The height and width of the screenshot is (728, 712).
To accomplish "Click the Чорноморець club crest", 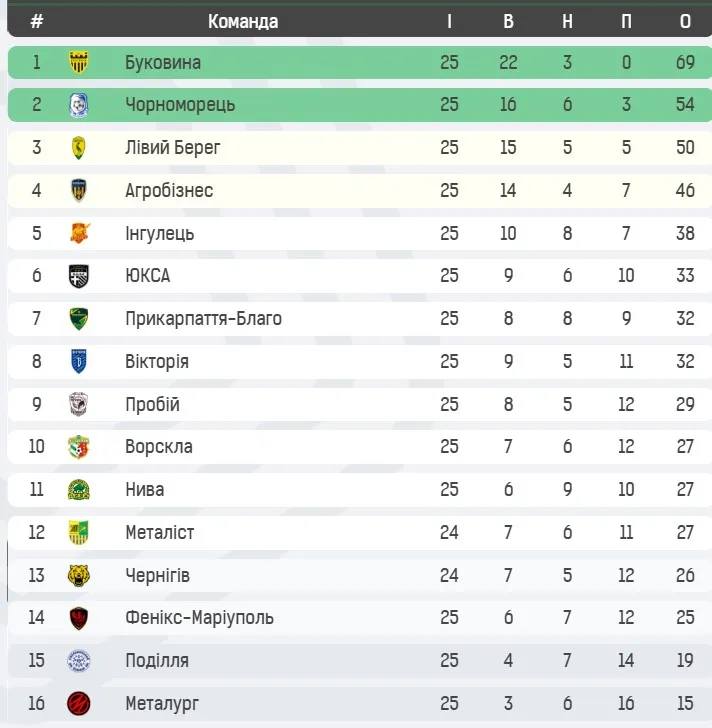I will point(78,105).
